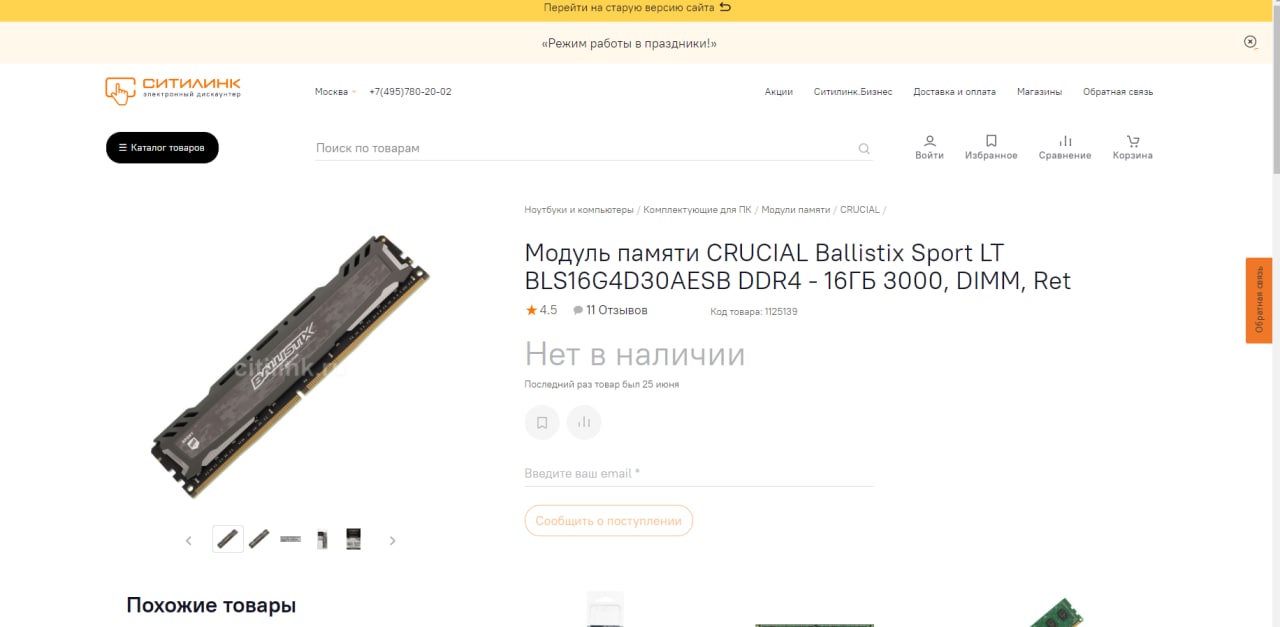Expand the Москва city dropdown

coord(335,91)
